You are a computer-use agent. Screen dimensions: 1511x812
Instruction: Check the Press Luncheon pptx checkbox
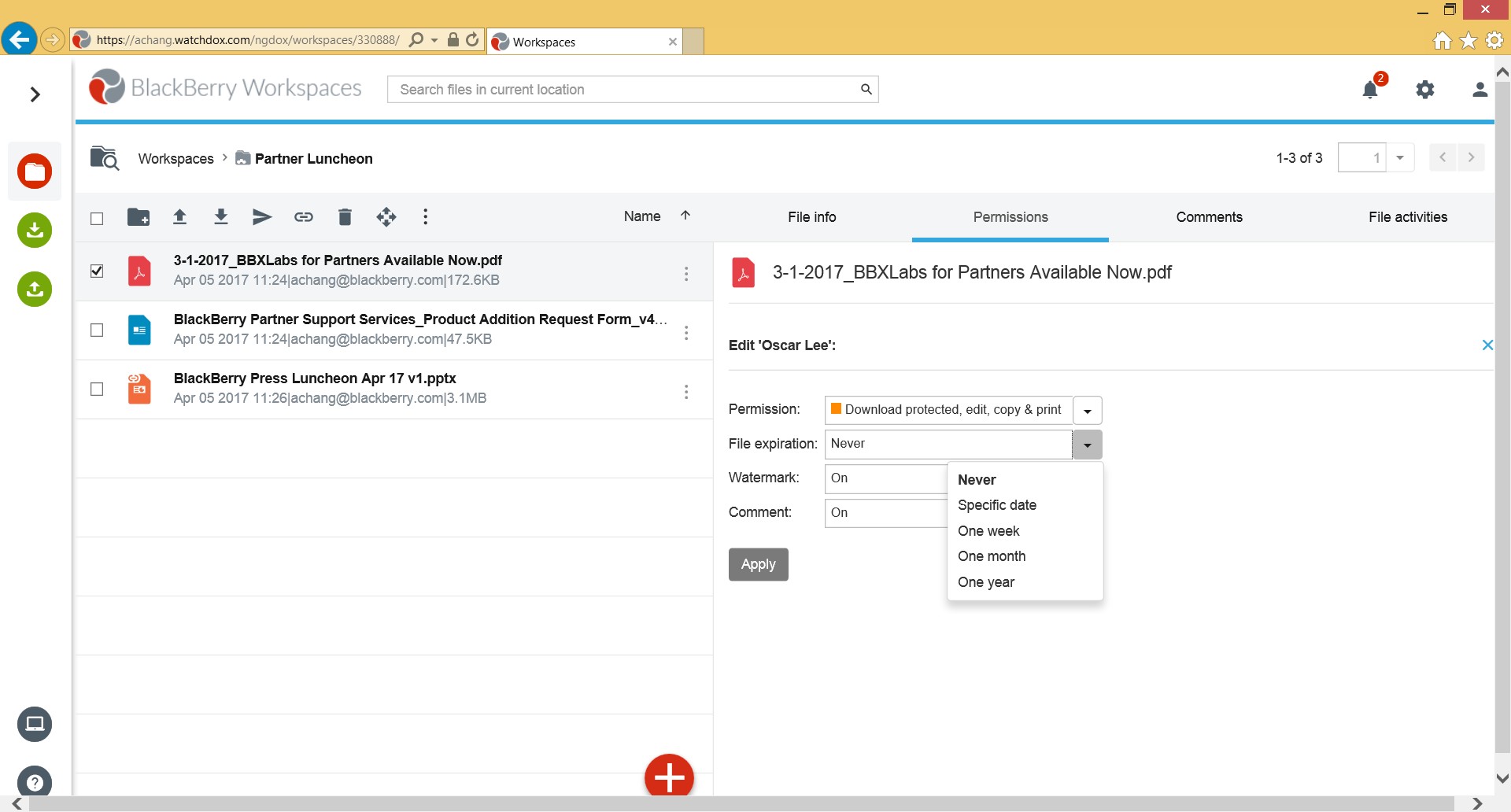[x=97, y=389]
